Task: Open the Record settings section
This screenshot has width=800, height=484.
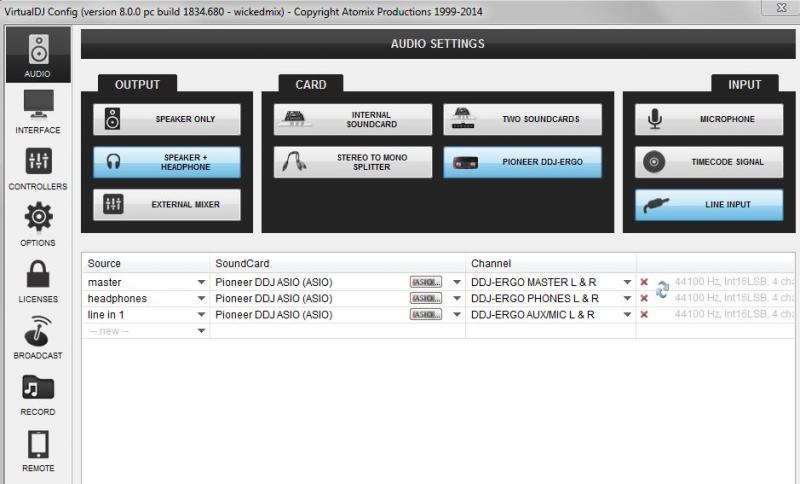Action: click(x=38, y=394)
